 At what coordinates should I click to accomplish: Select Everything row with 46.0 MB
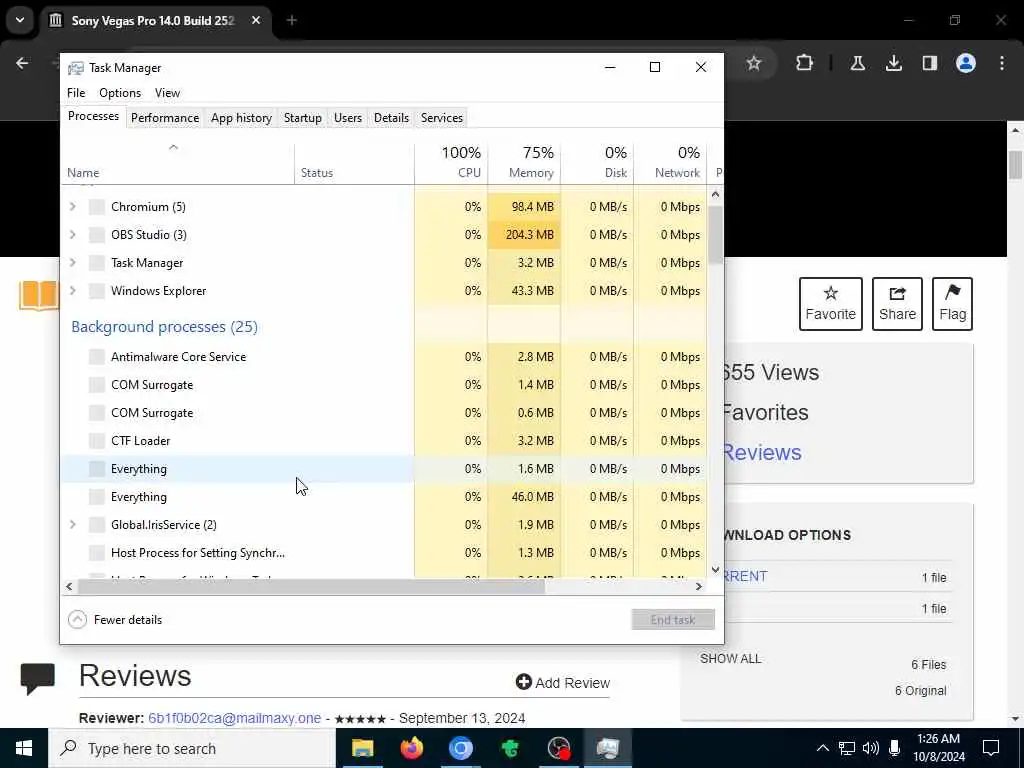(384, 497)
